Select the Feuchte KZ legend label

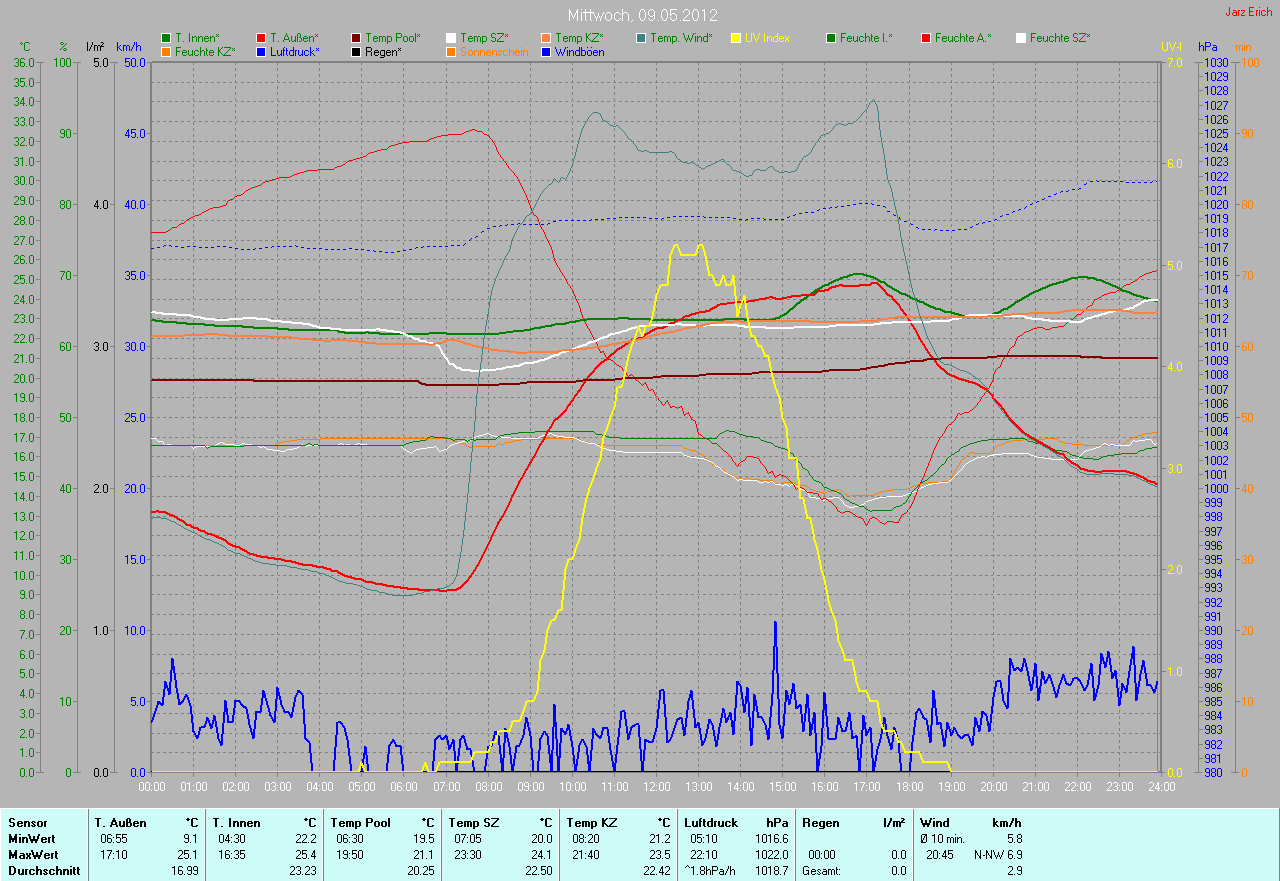click(204, 51)
